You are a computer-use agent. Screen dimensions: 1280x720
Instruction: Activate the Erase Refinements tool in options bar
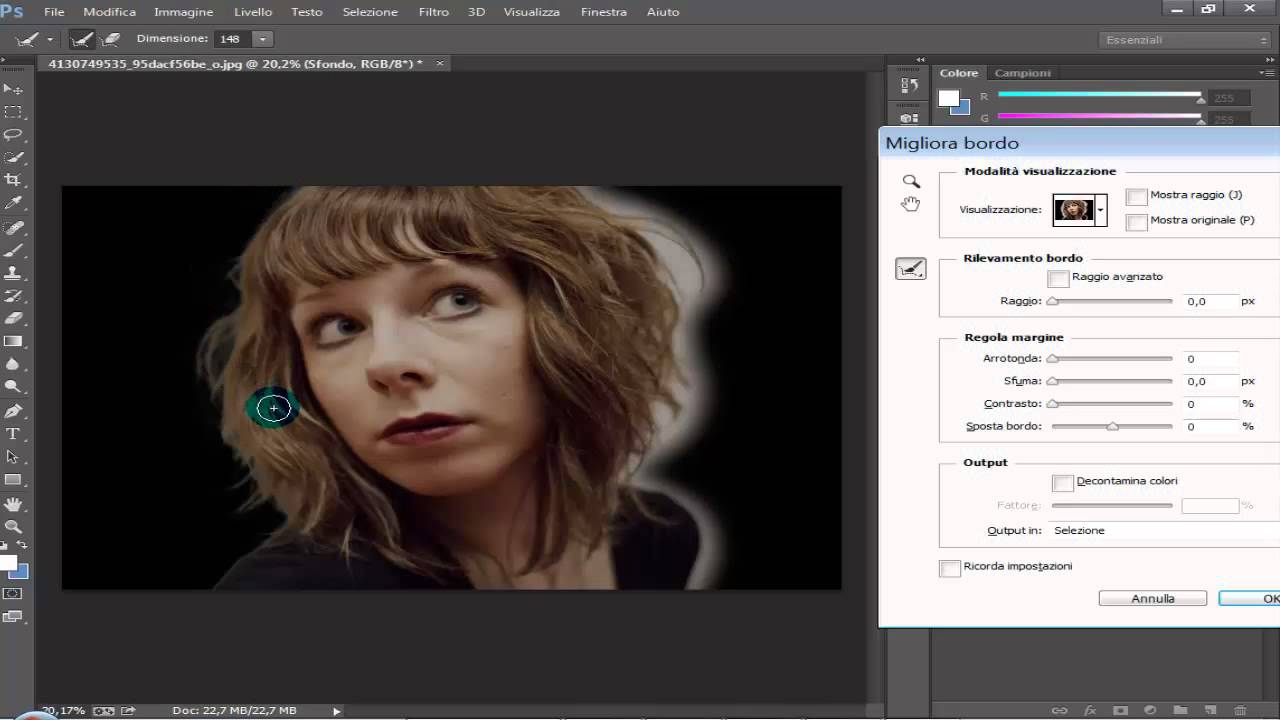click(111, 39)
